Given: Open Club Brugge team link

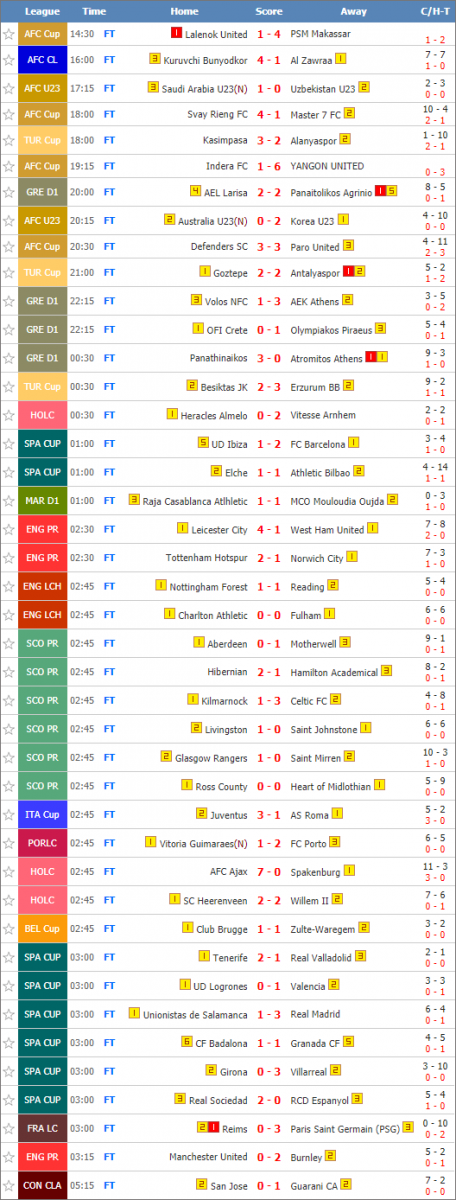Looking at the screenshot, I should (222, 929).
